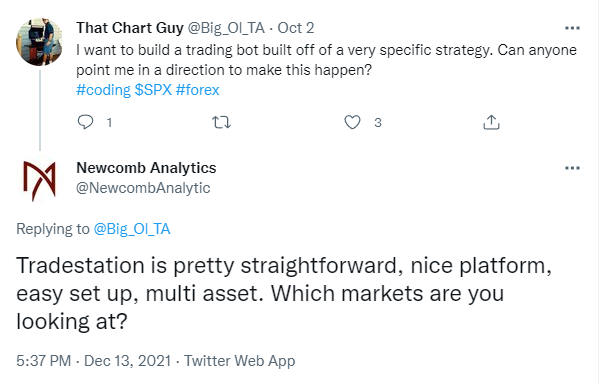Open the 5:37 PM · Dec 13, 2021 timestamp
605x384 pixels.
pos(94,361)
